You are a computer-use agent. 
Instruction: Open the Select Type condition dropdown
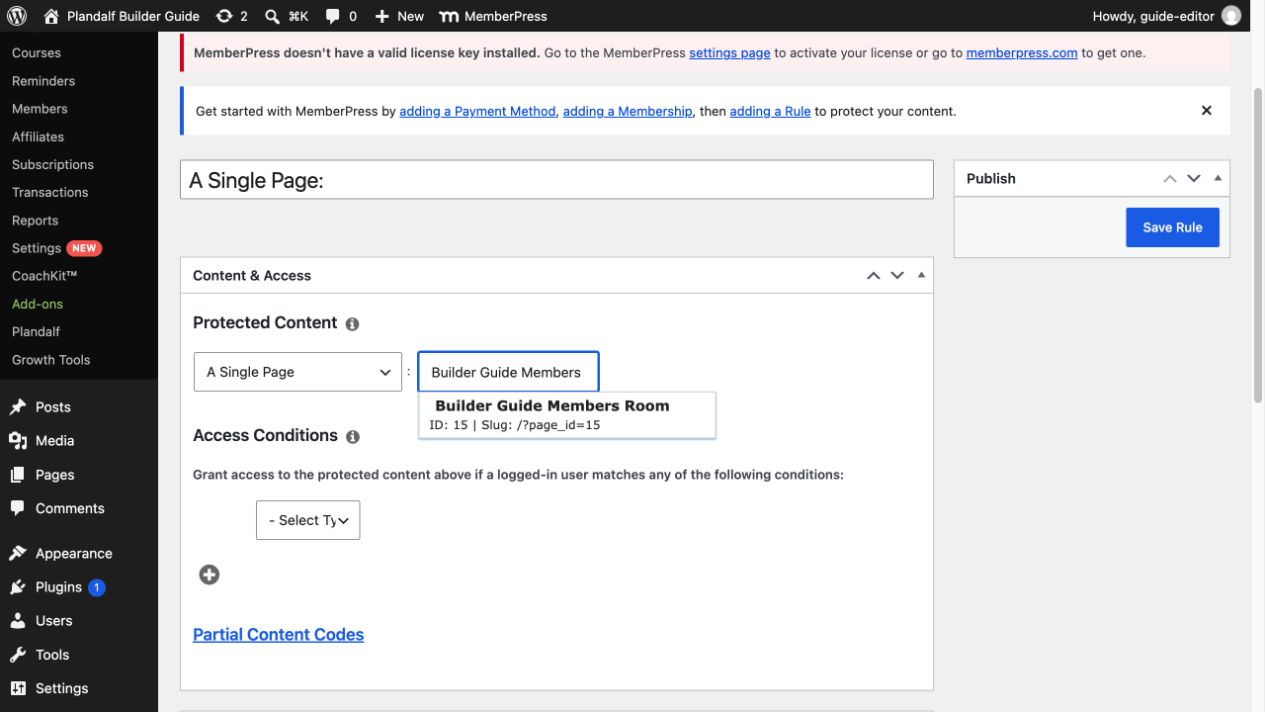(x=308, y=520)
